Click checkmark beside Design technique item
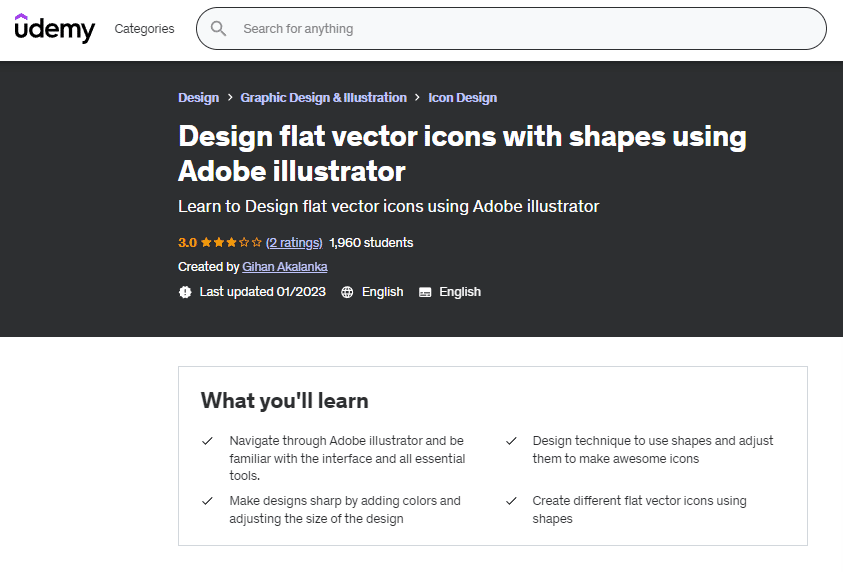843x572 pixels. [x=511, y=441]
